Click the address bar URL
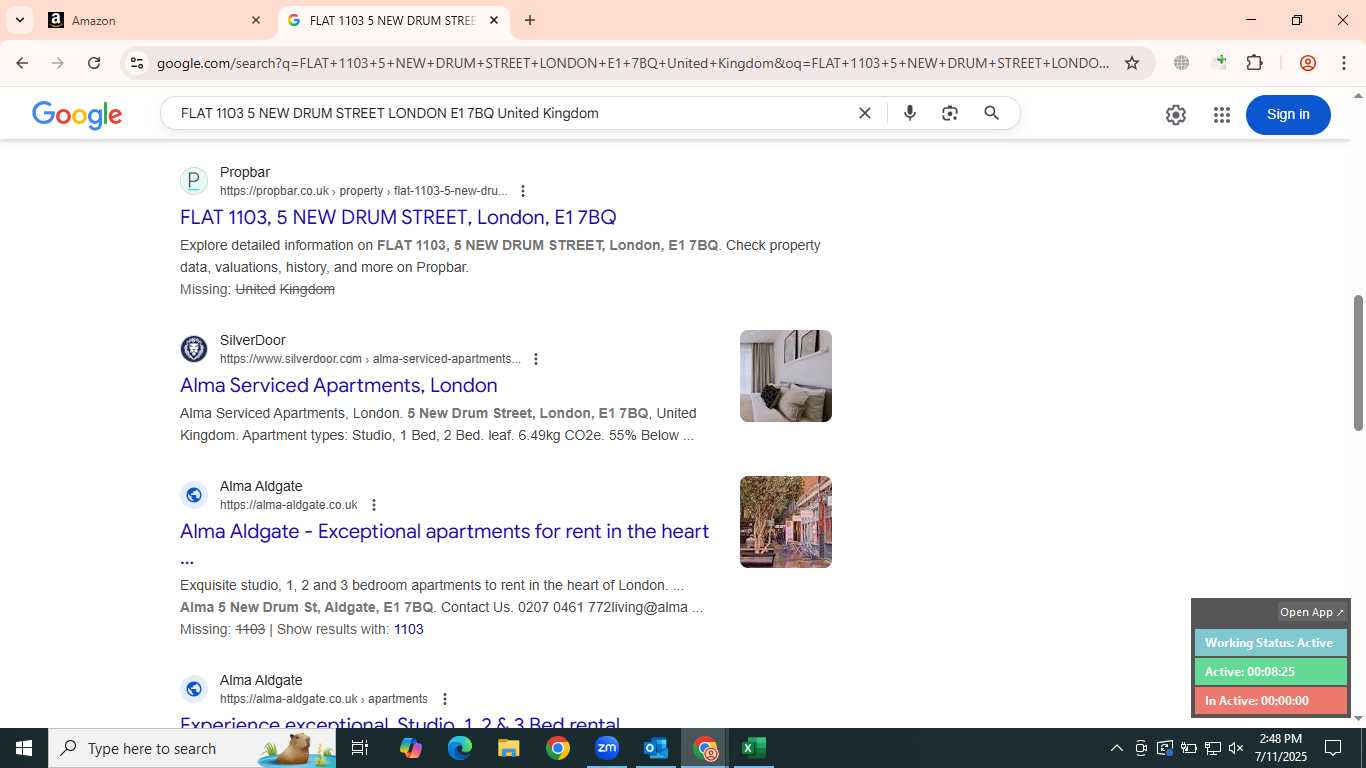Screen dimensions: 1366x768 633,63
